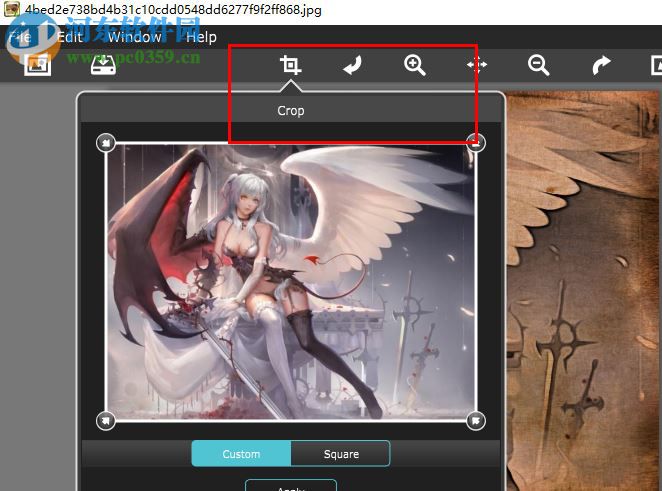Click the crop preview image

[x=291, y=282]
